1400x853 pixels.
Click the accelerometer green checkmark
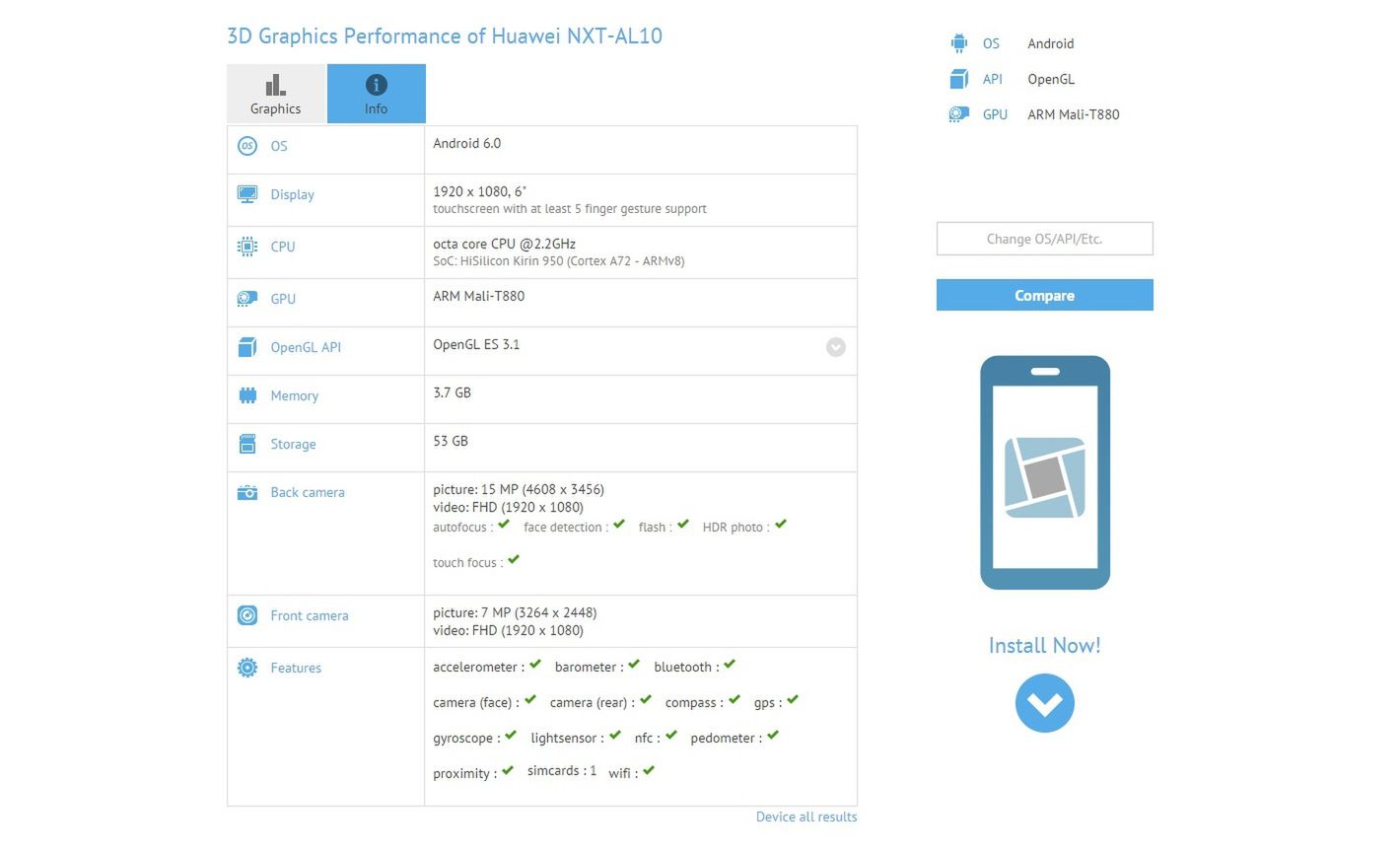pos(535,665)
